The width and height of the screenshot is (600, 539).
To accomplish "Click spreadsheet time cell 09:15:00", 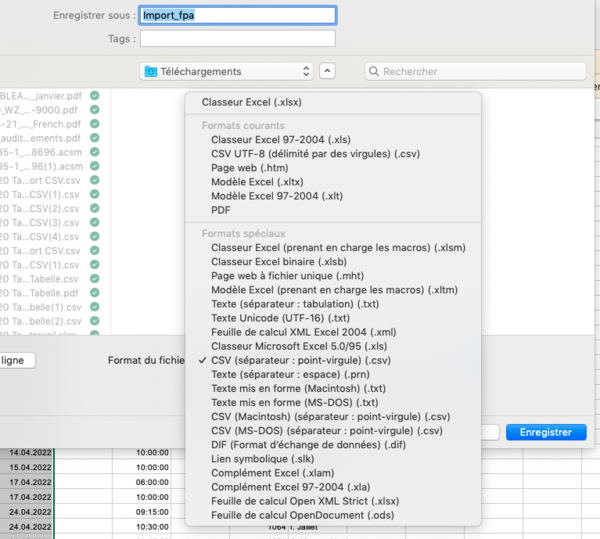I will point(142,512).
